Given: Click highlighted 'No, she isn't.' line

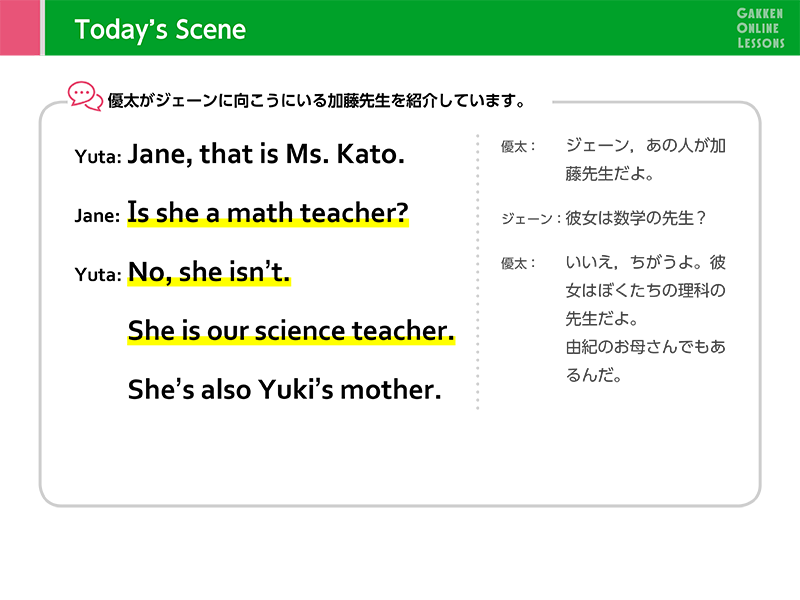Looking at the screenshot, I should click(209, 272).
